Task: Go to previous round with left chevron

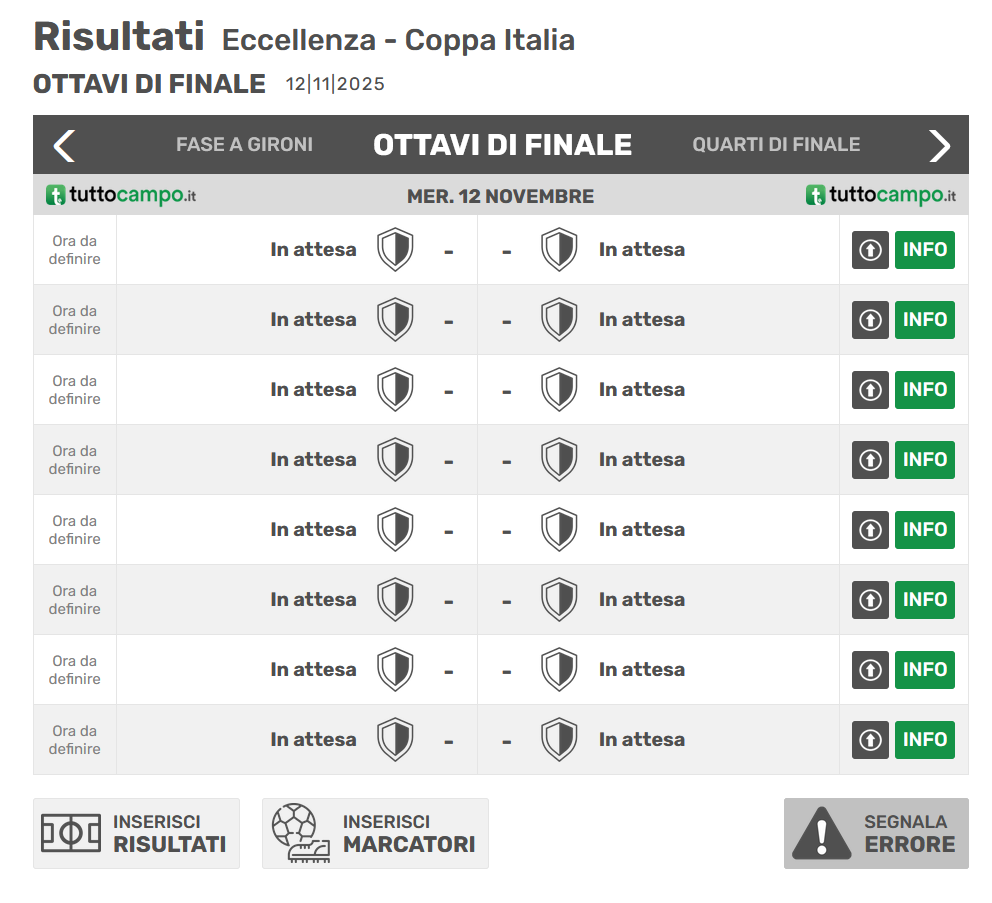Action: coord(65,146)
